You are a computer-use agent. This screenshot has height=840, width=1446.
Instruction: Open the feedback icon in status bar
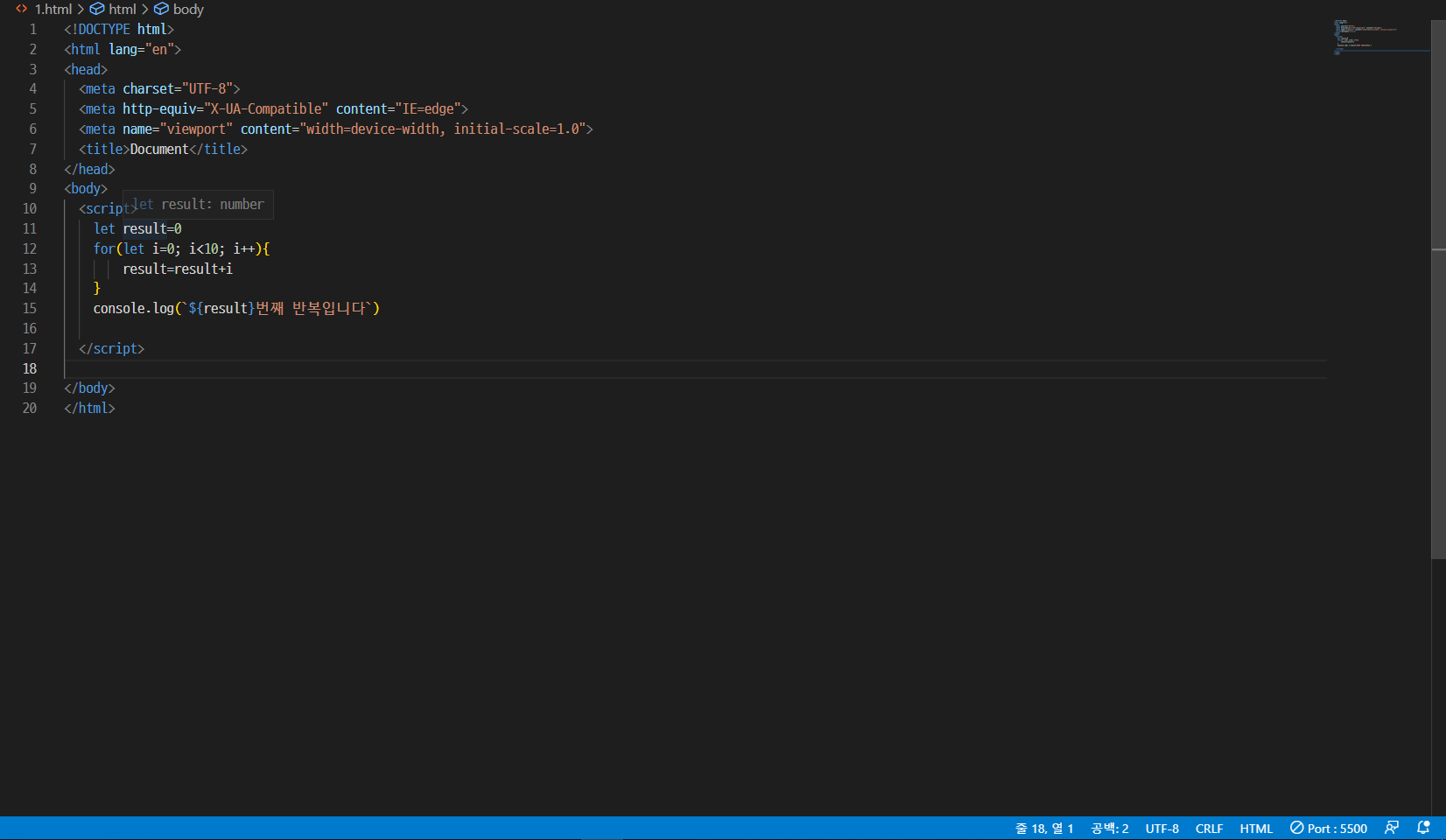coord(1392,828)
